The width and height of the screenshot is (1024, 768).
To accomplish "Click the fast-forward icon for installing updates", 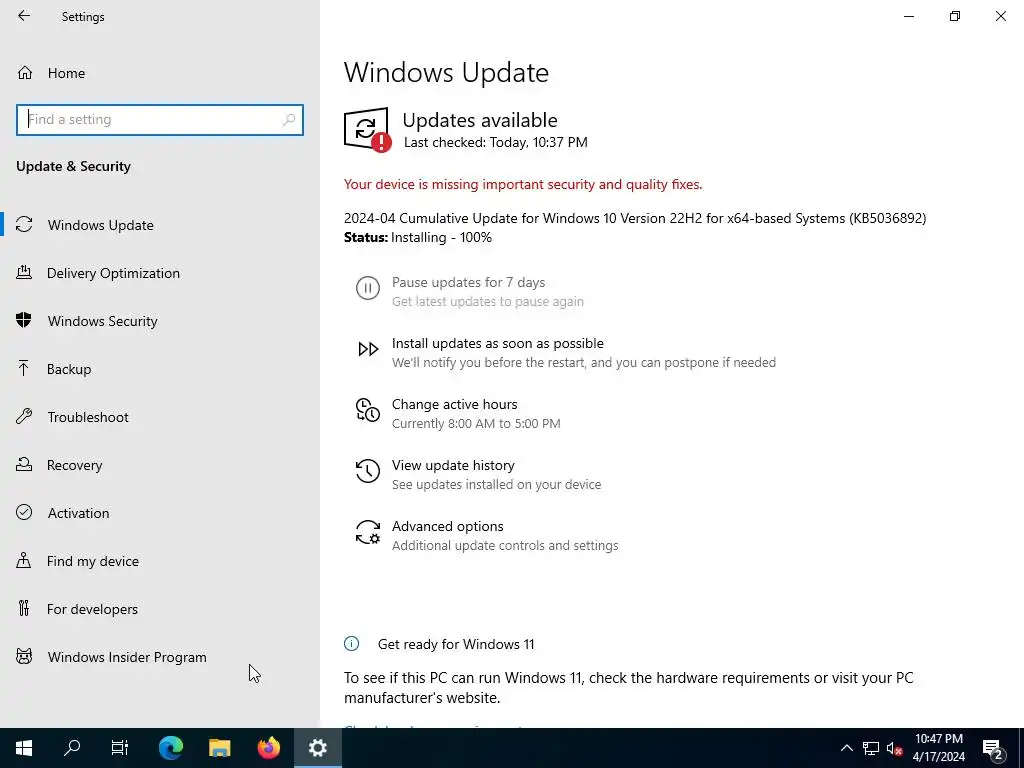I will [368, 349].
